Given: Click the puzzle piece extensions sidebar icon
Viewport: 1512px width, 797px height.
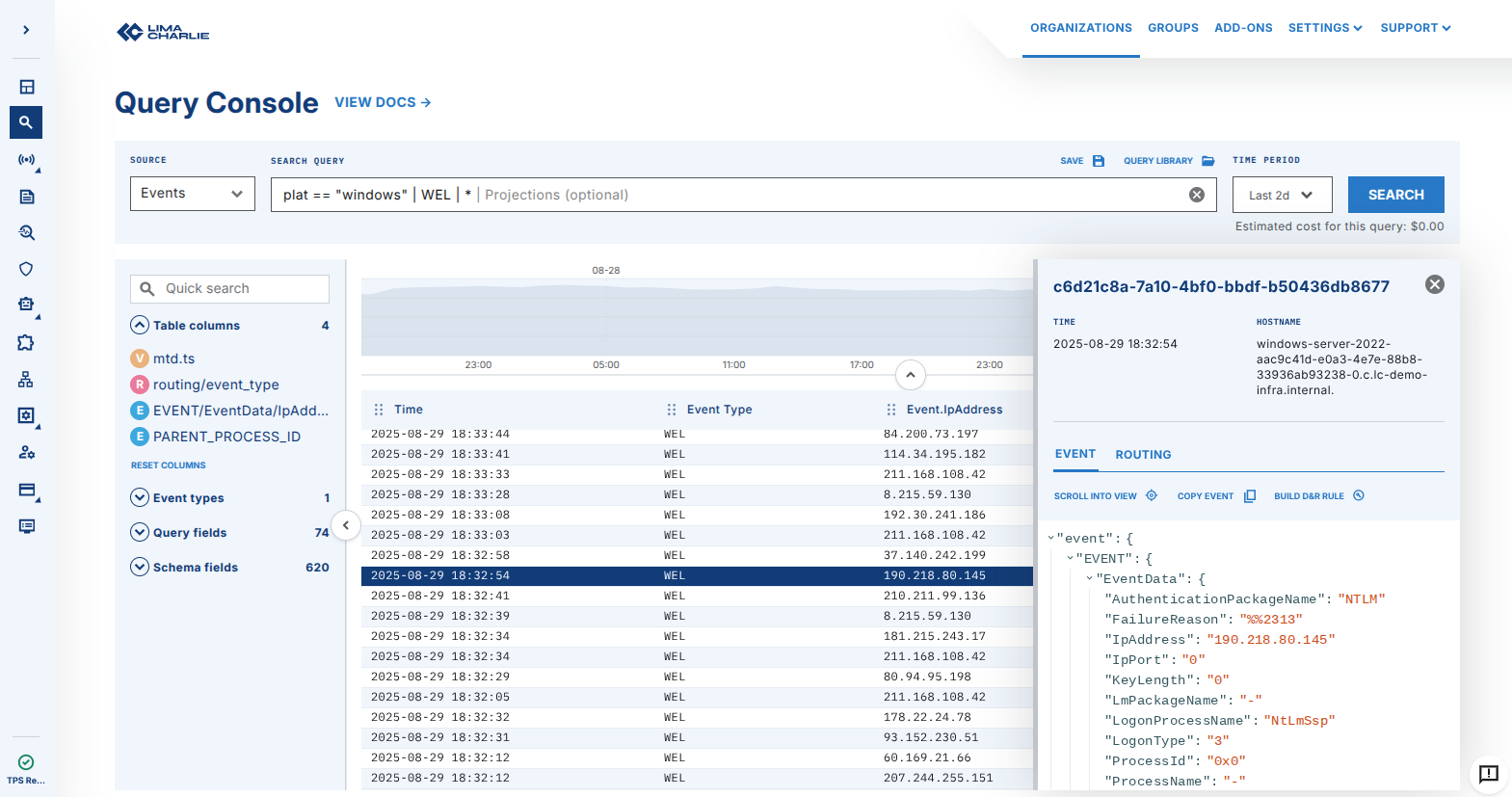Looking at the screenshot, I should (26, 343).
